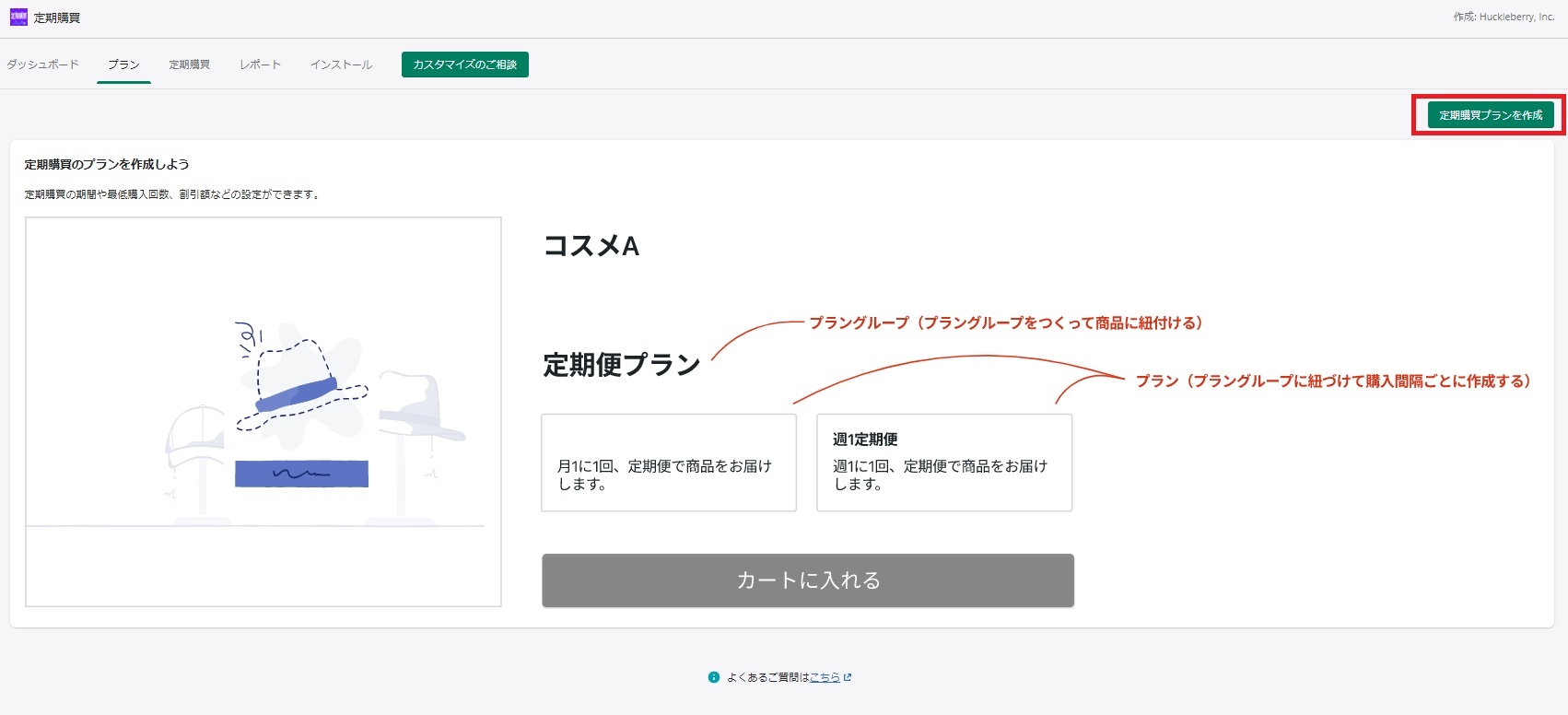Screen dimensions: 1568x715
Task: Click the external link icon after こちら
Action: pyautogui.click(x=848, y=677)
